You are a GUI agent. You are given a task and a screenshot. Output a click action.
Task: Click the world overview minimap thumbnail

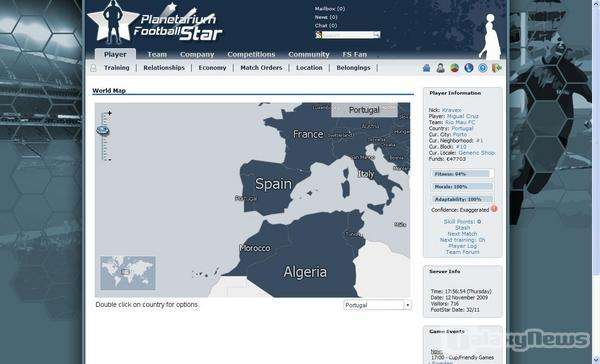(x=128, y=273)
